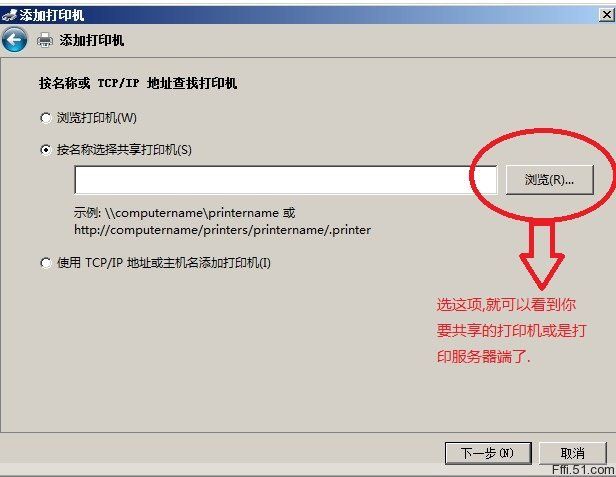Proceed with the 下一步(N) button
Image resolution: width=616 pixels, height=477 pixels.
488,453
